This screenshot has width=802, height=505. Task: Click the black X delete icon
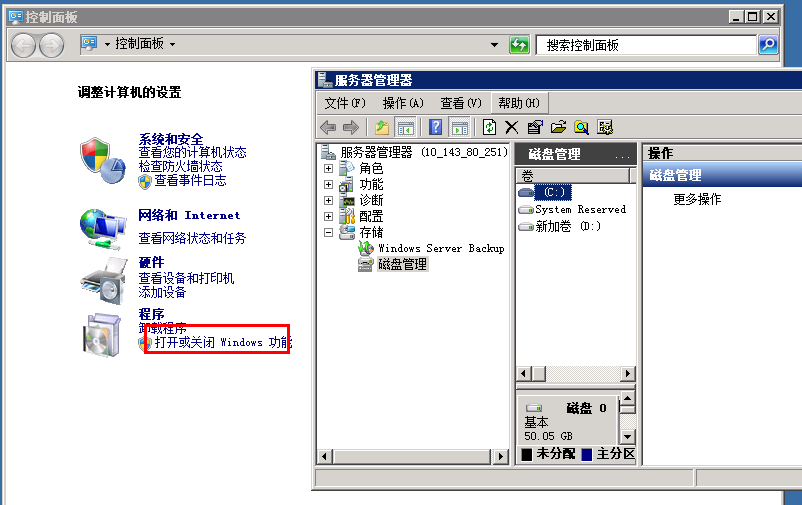511,127
